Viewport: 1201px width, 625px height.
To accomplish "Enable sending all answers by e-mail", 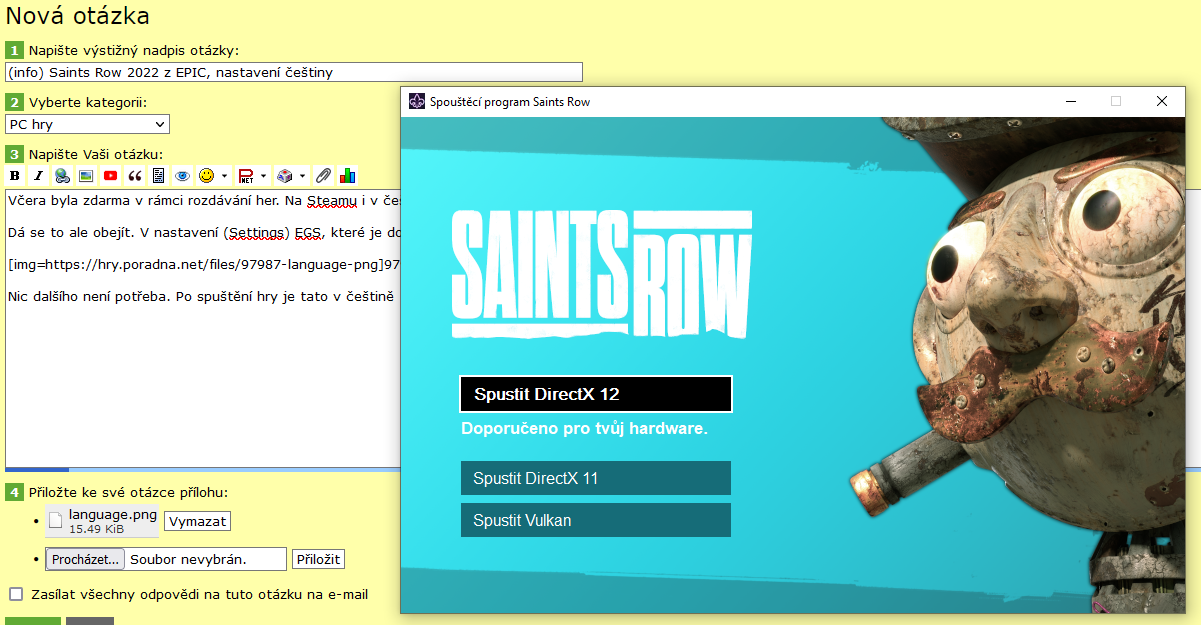I will pyautogui.click(x=16, y=594).
